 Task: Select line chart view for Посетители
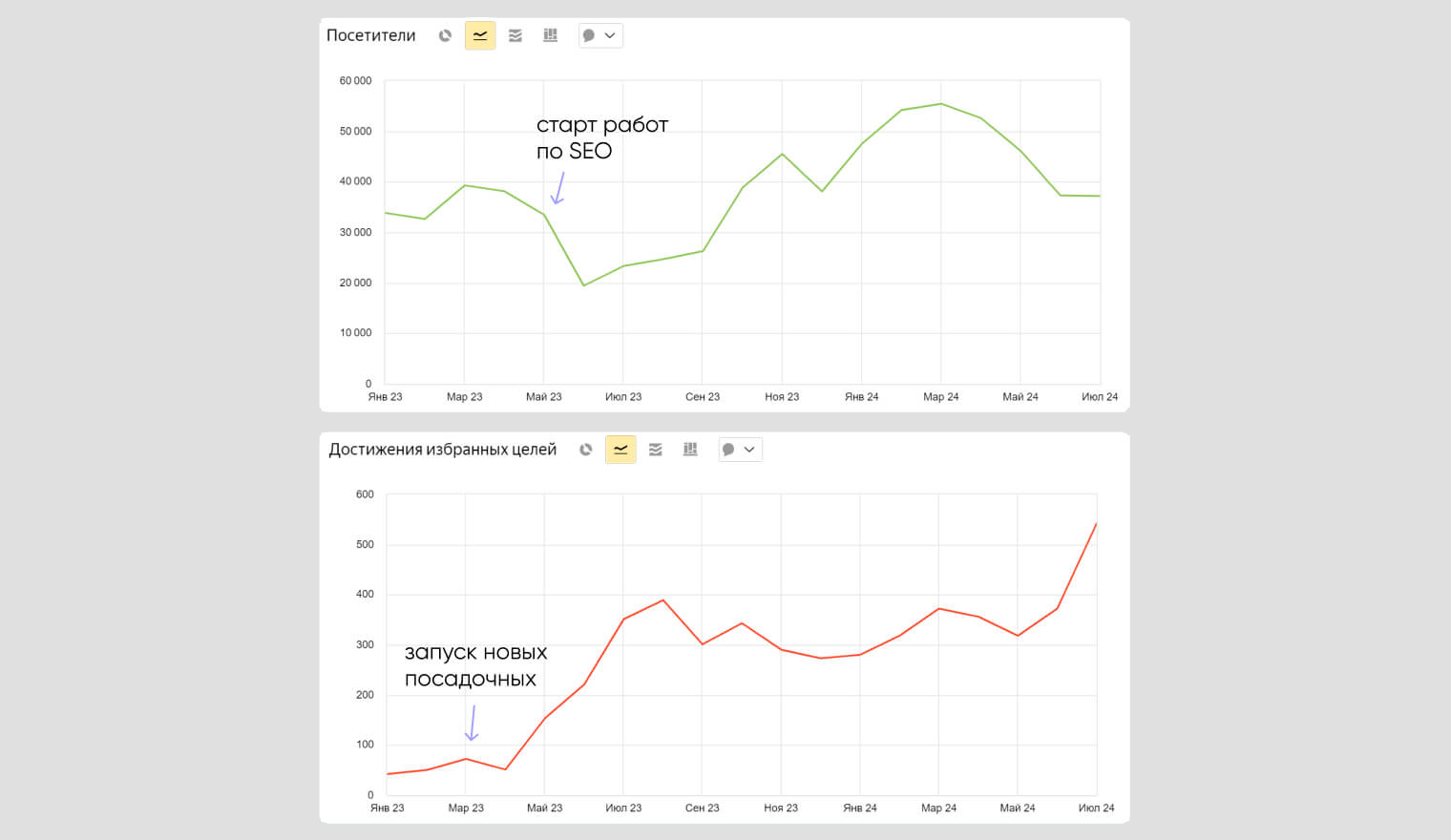coord(480,35)
